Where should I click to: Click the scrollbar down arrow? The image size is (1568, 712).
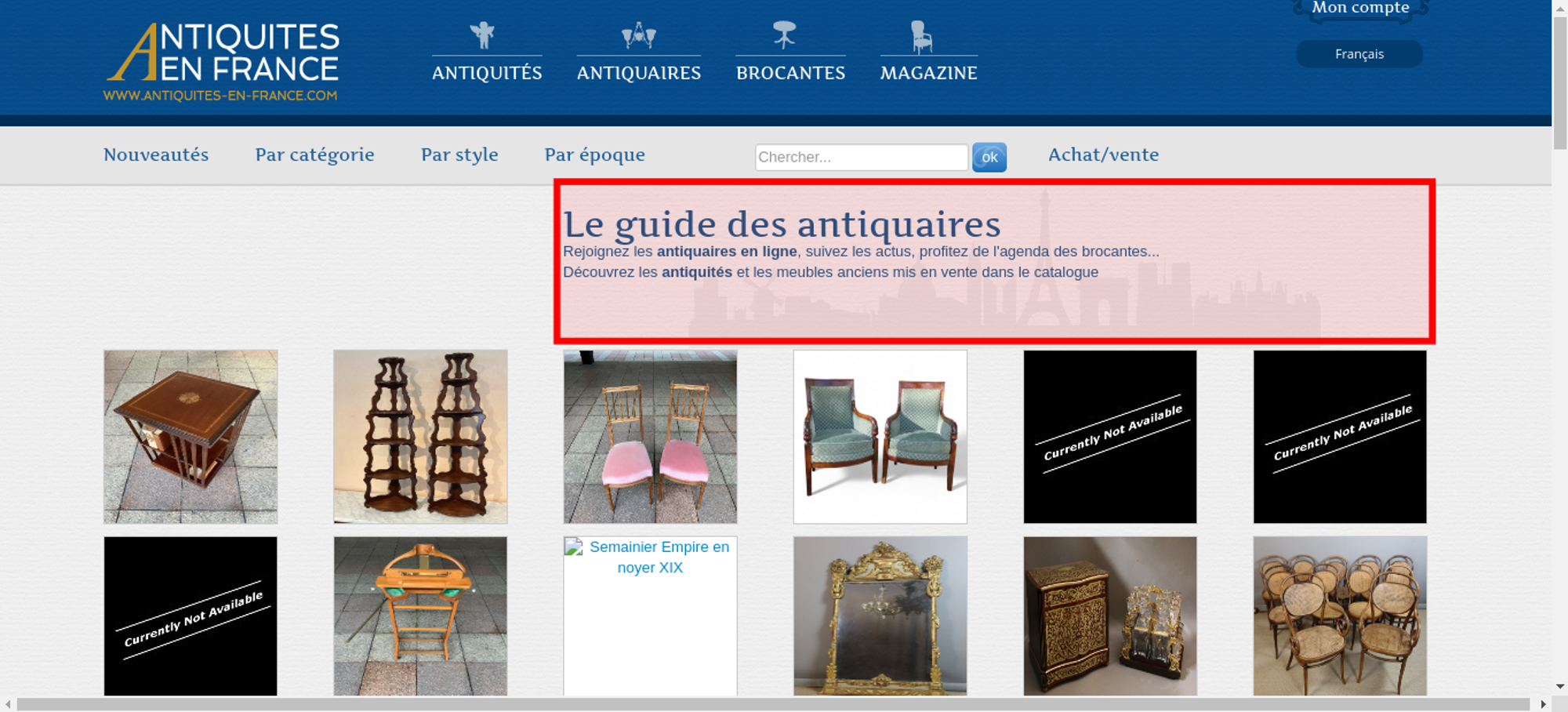point(1559,686)
